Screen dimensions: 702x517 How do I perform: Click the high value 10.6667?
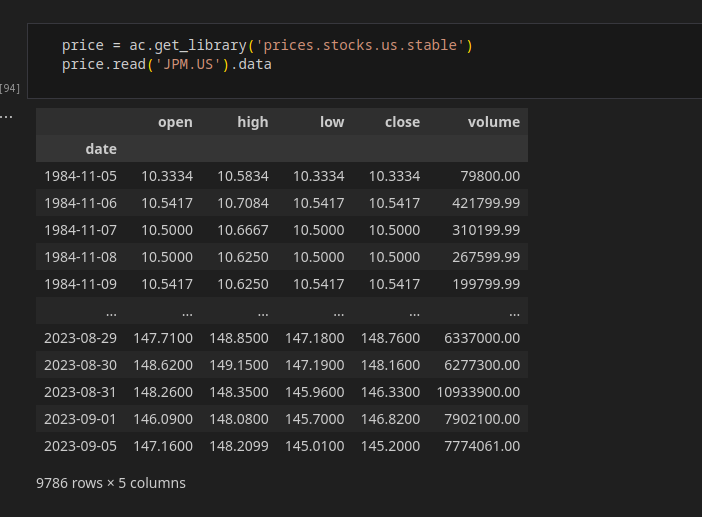coord(243,230)
